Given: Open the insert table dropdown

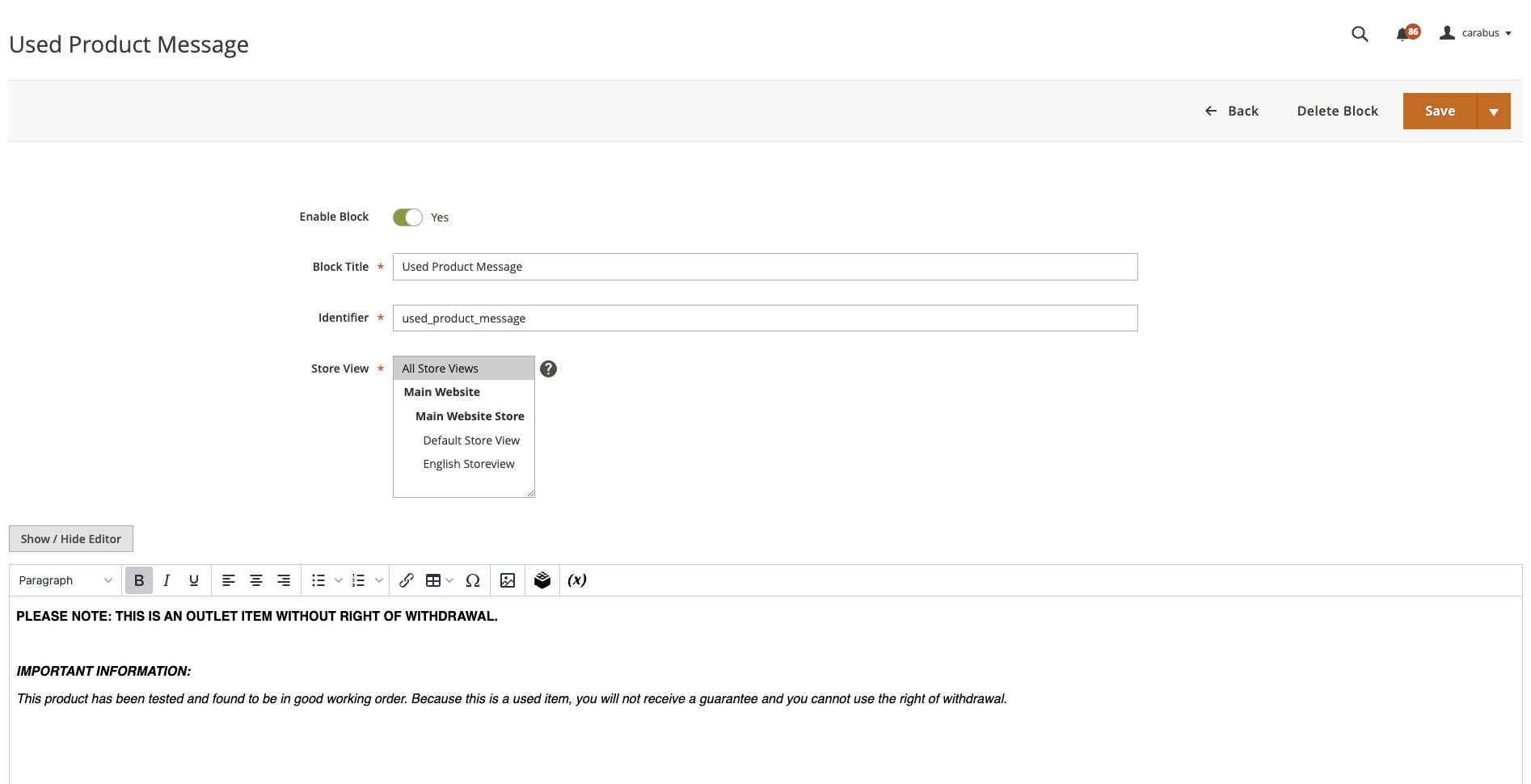Looking at the screenshot, I should pos(439,580).
